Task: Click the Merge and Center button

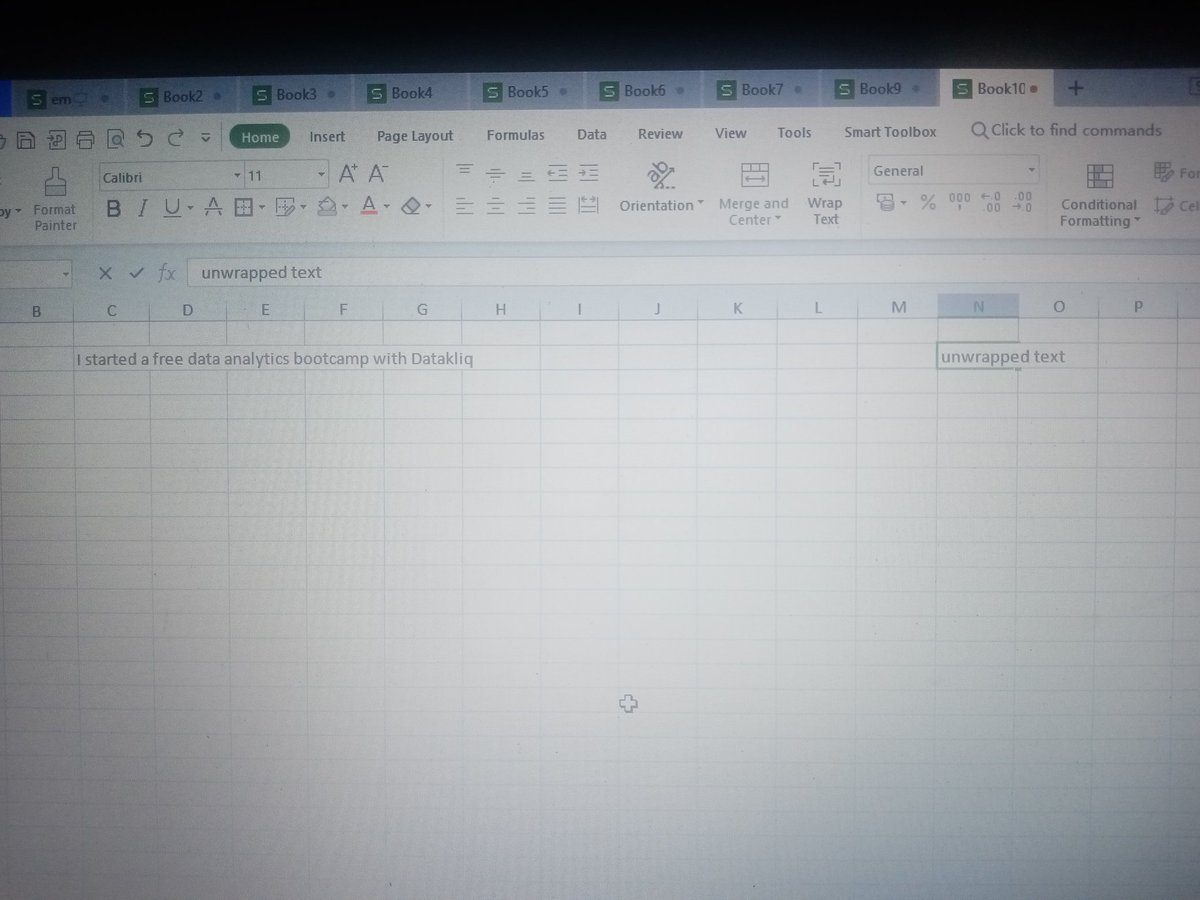Action: pos(753,194)
